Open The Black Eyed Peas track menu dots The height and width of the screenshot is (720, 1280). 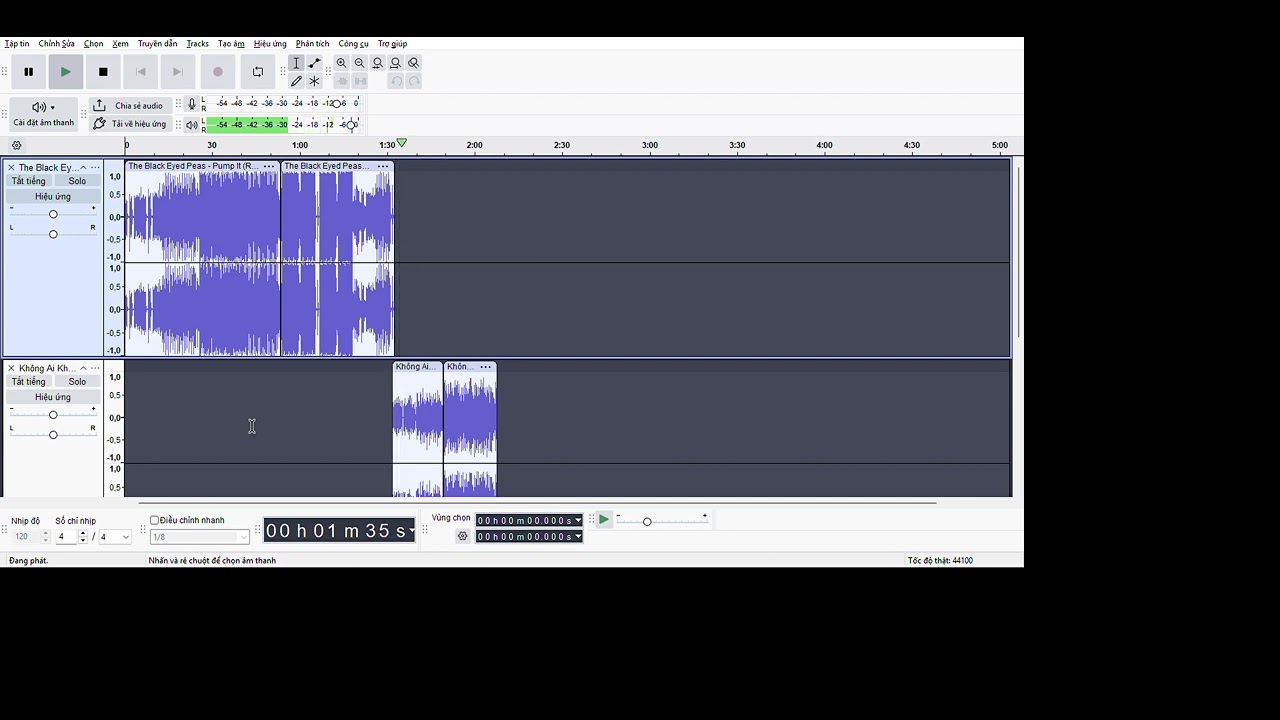click(x=95, y=168)
